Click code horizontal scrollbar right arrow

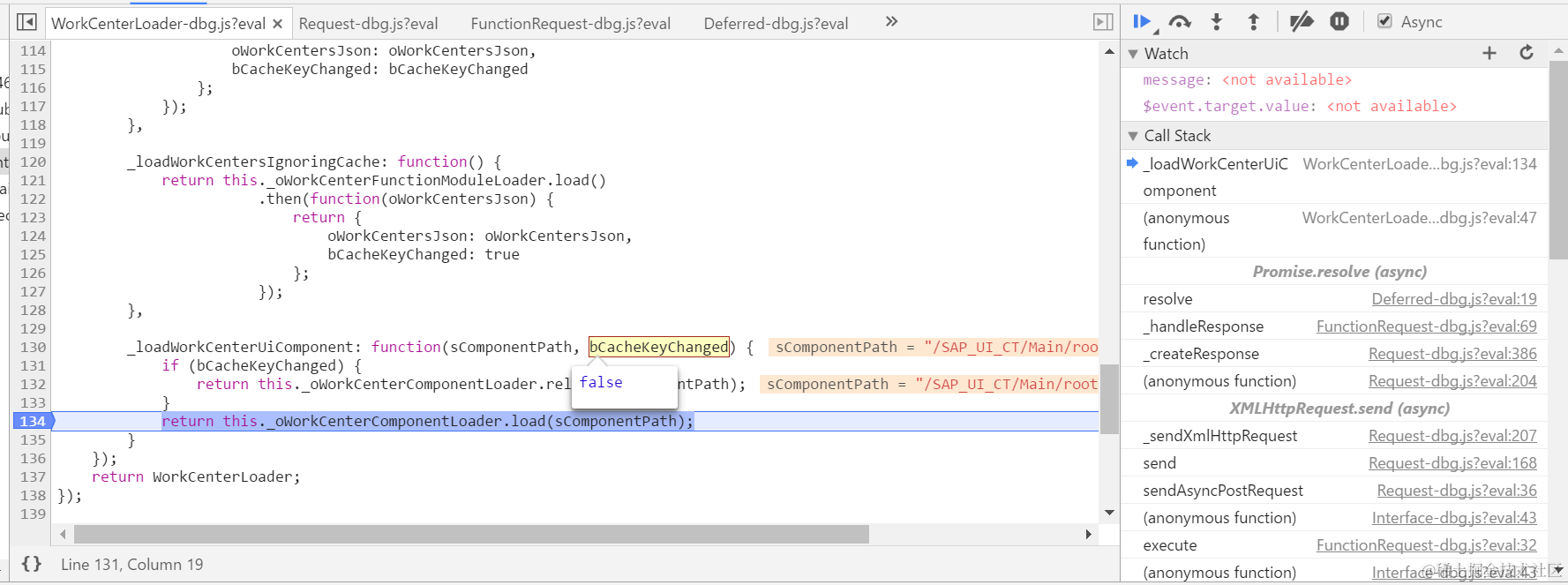pos(1088,534)
